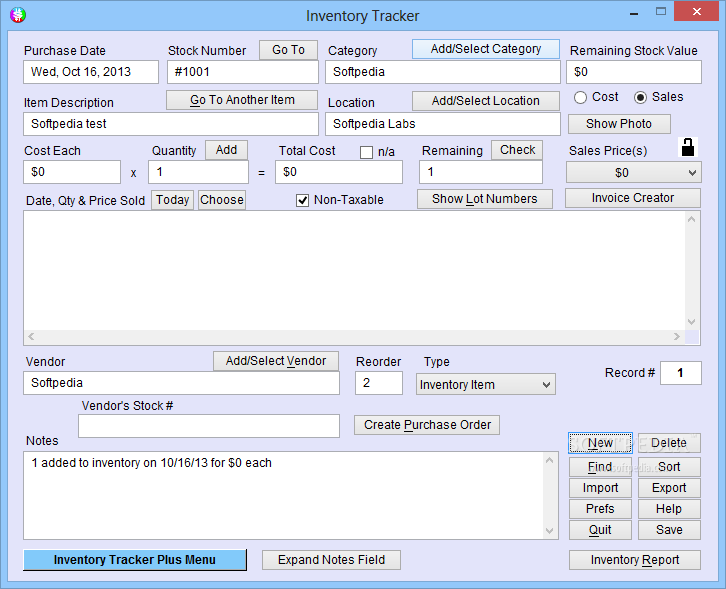Click the Add button beside Quantity

pos(226,150)
